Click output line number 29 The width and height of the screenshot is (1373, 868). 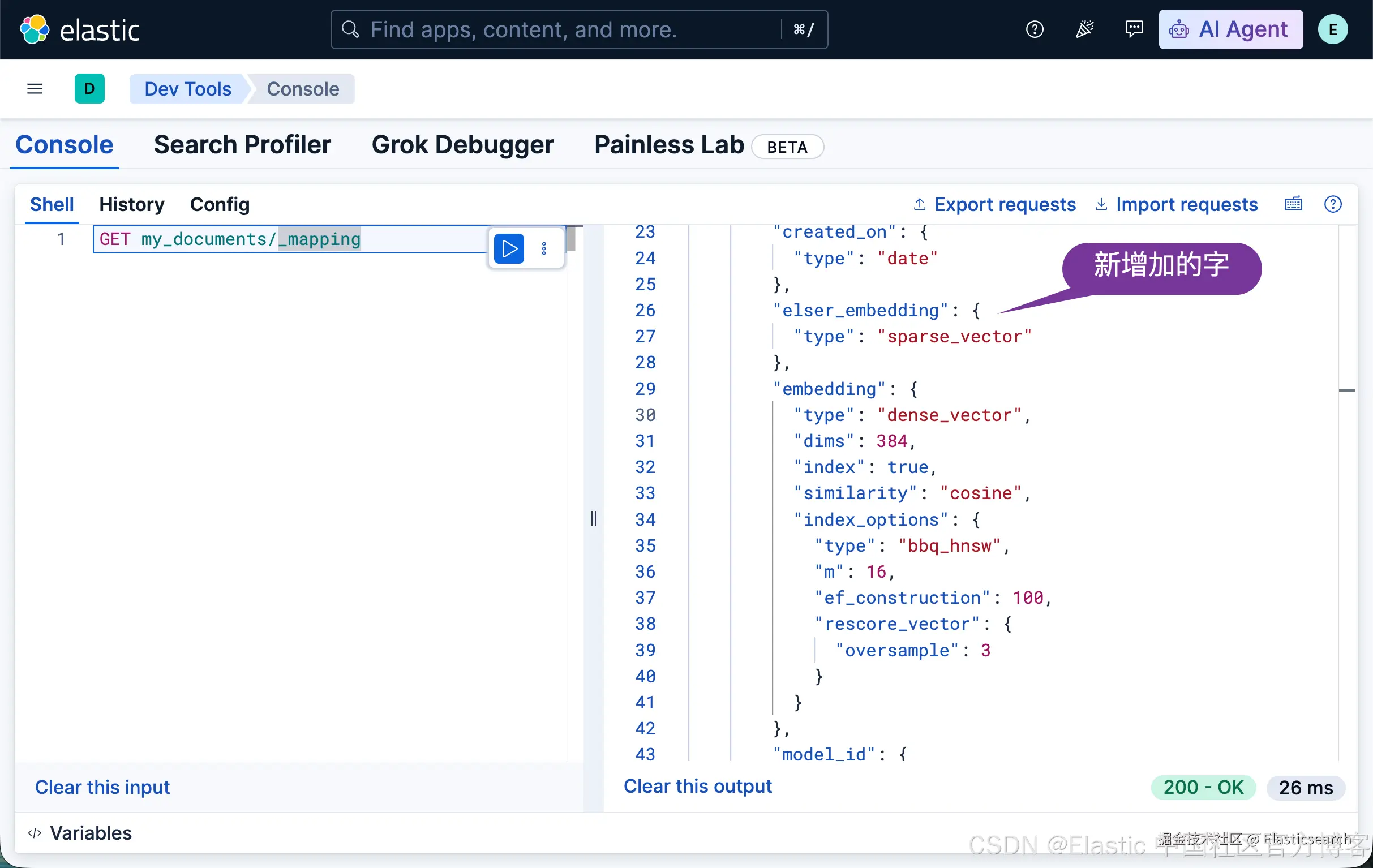coord(645,389)
